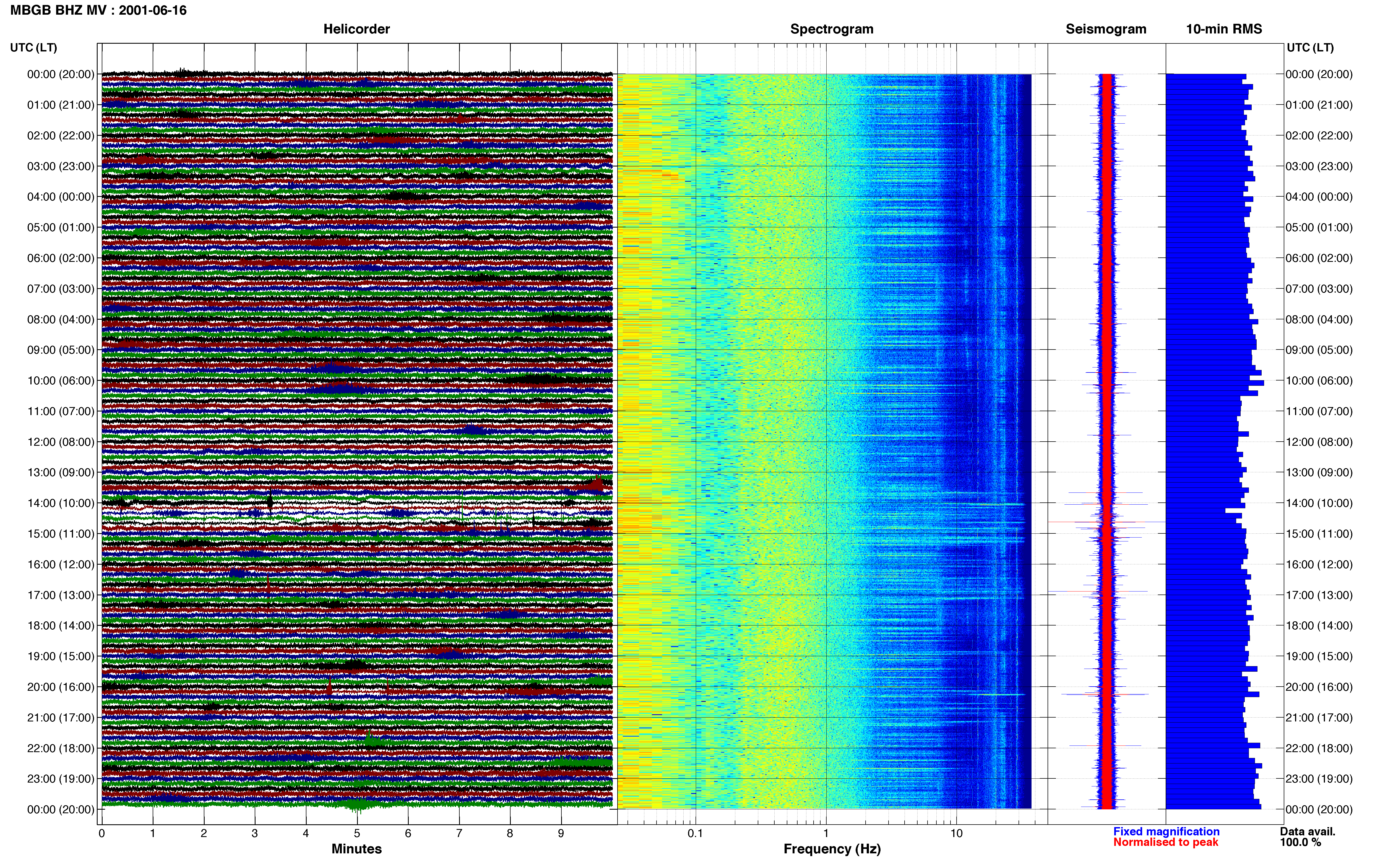Click the left time label '19:00 (15:00)'
1388x868 pixels.
(61, 656)
